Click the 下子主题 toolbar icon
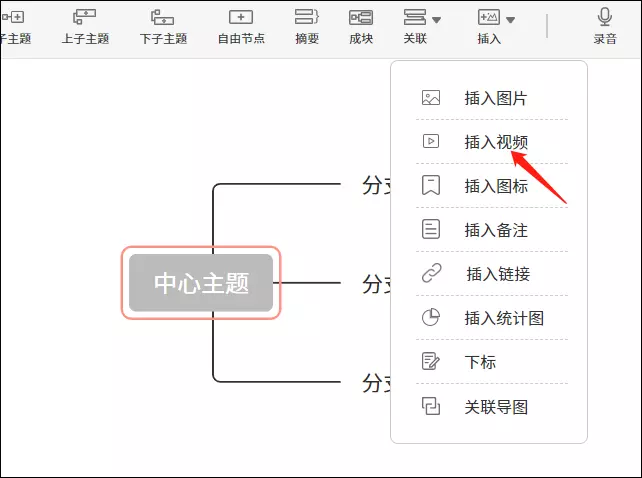 [x=162, y=17]
